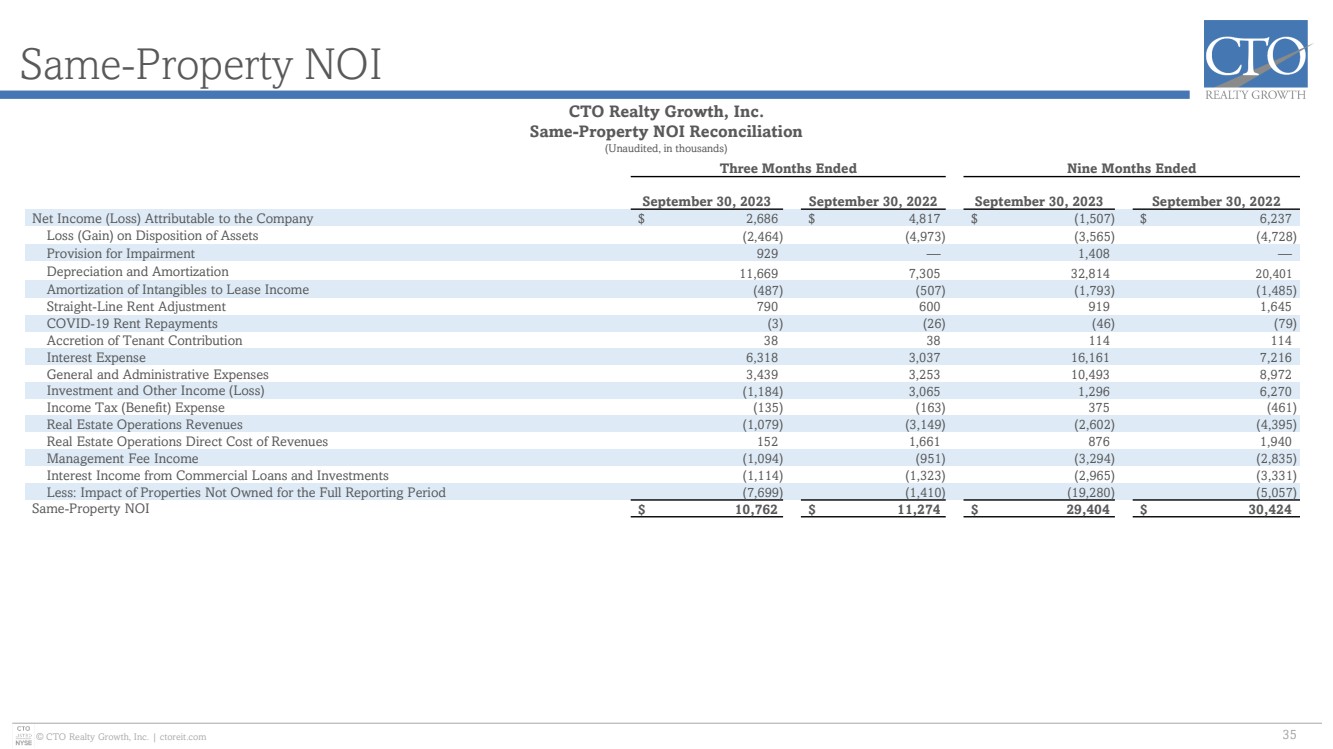Viewport: 1333px width, 749px height.
Task: Select the Same-Property NOI slide title
Action: pyautogui.click(x=200, y=65)
